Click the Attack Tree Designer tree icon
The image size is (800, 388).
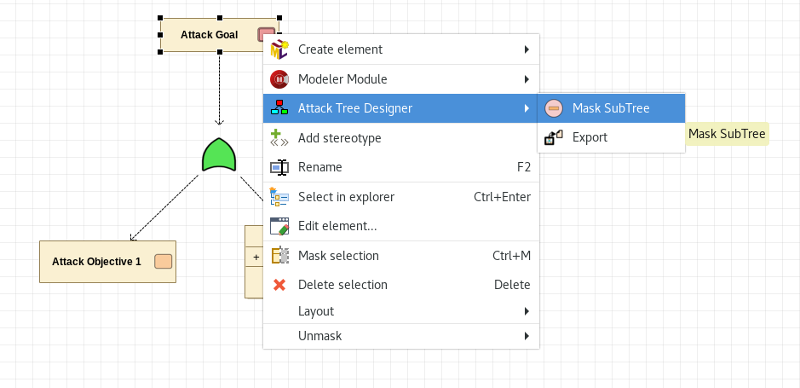click(279, 108)
